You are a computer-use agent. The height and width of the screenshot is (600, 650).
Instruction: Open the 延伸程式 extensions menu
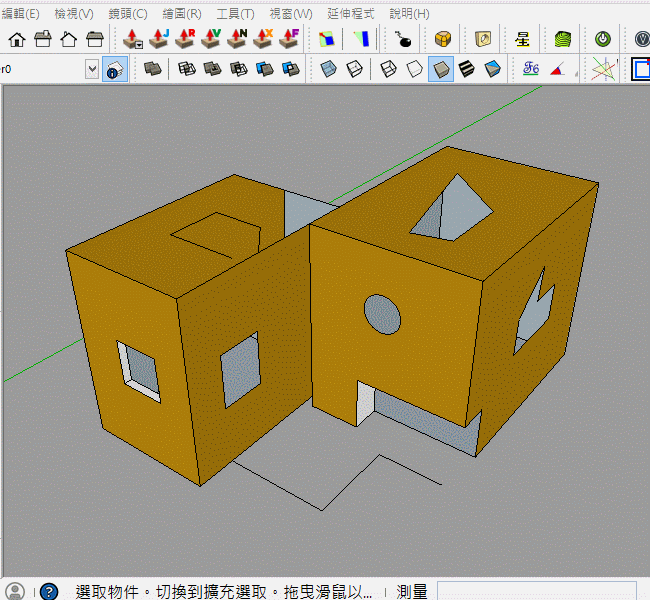[x=350, y=14]
